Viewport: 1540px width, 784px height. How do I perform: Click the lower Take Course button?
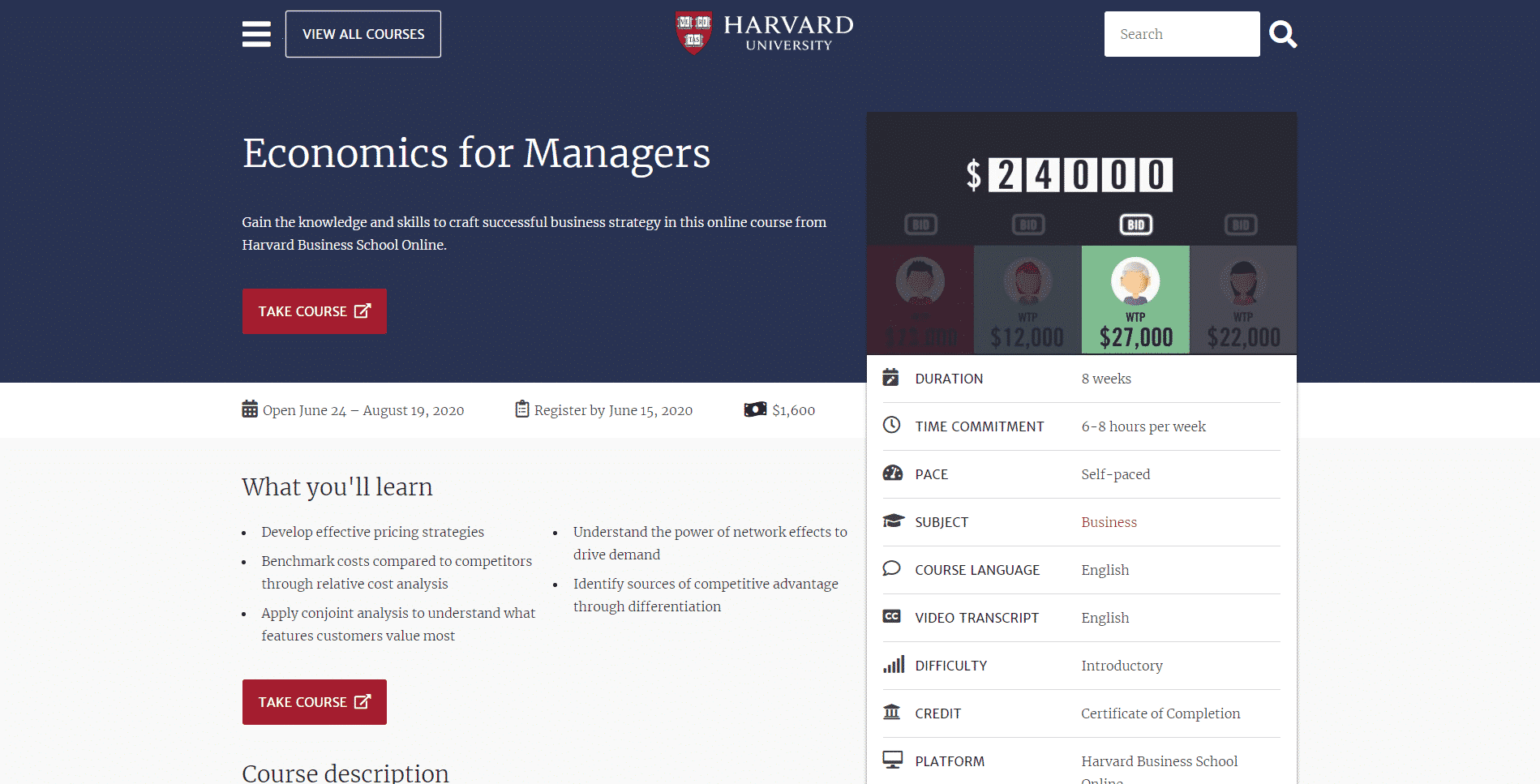[x=315, y=702]
